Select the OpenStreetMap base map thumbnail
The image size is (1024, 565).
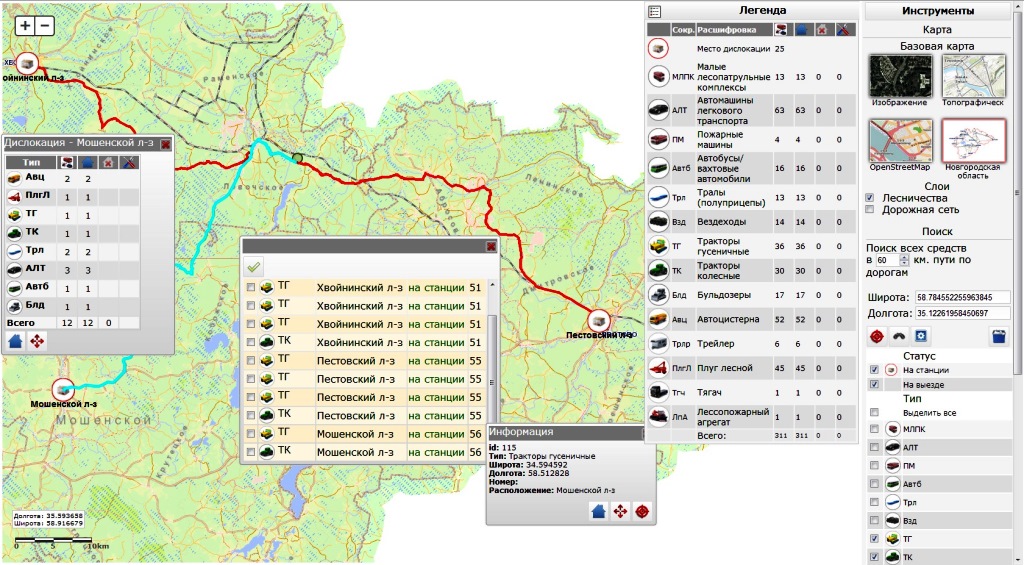tap(901, 140)
